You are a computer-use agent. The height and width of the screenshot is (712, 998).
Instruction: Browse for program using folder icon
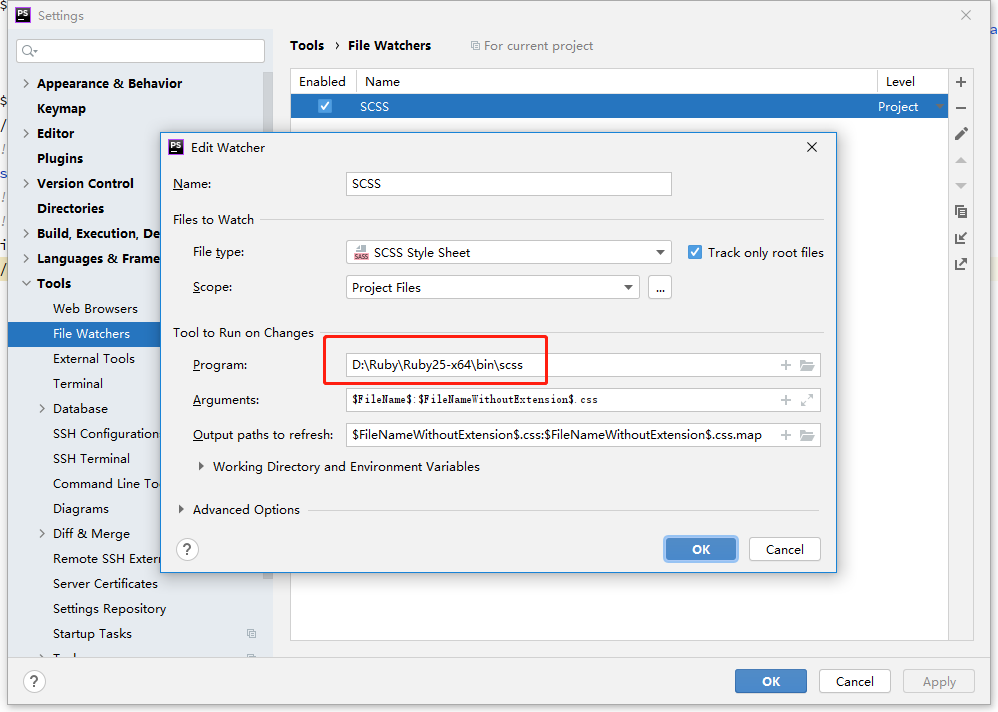807,366
